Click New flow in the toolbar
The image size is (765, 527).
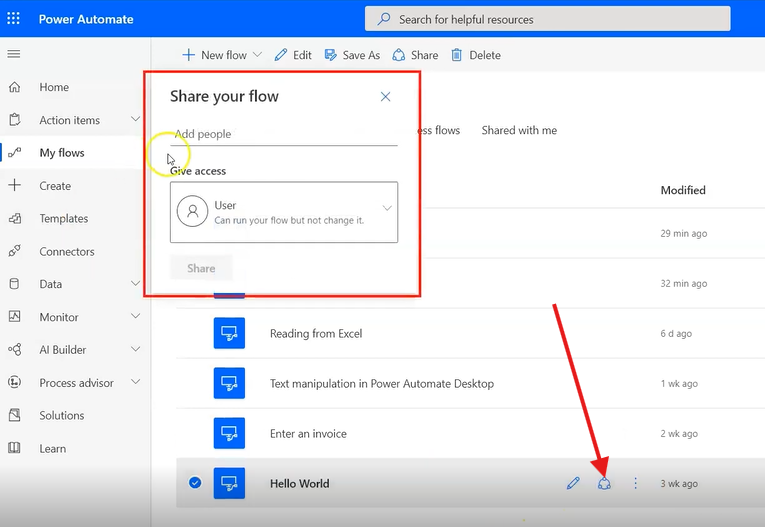click(x=215, y=55)
